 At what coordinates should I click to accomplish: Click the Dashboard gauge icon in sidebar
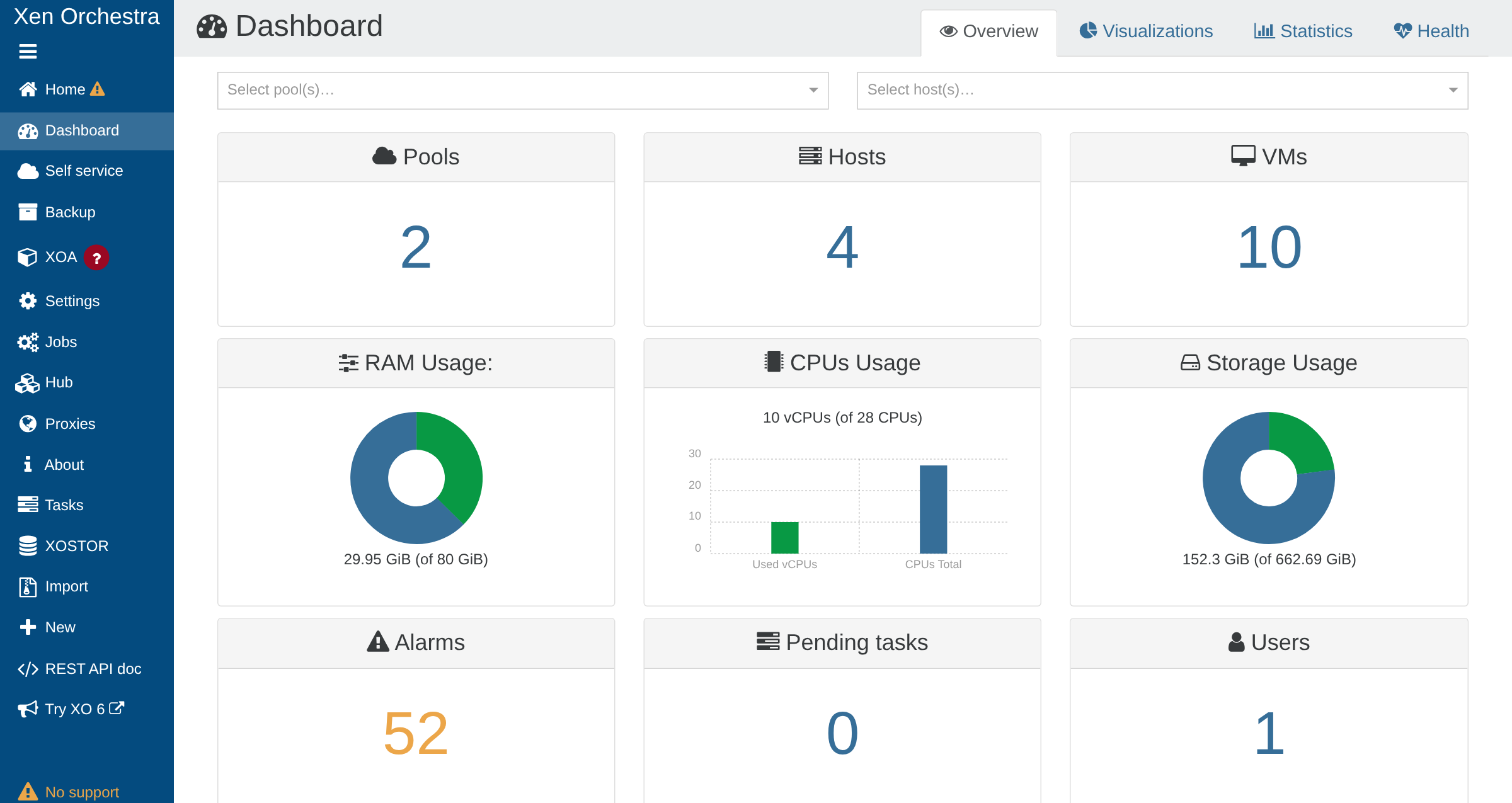(x=28, y=131)
